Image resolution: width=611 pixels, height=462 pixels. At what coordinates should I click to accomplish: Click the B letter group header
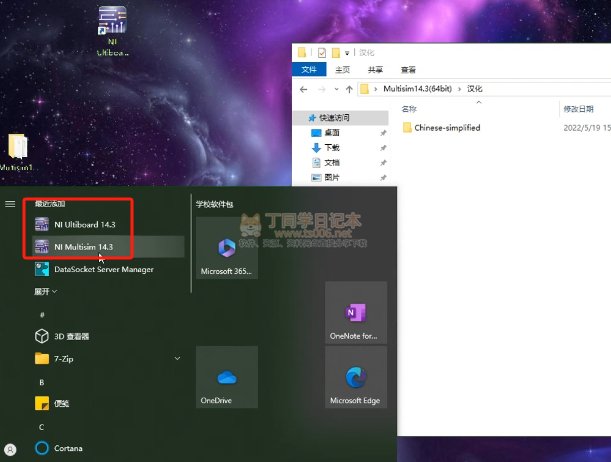click(x=42, y=382)
